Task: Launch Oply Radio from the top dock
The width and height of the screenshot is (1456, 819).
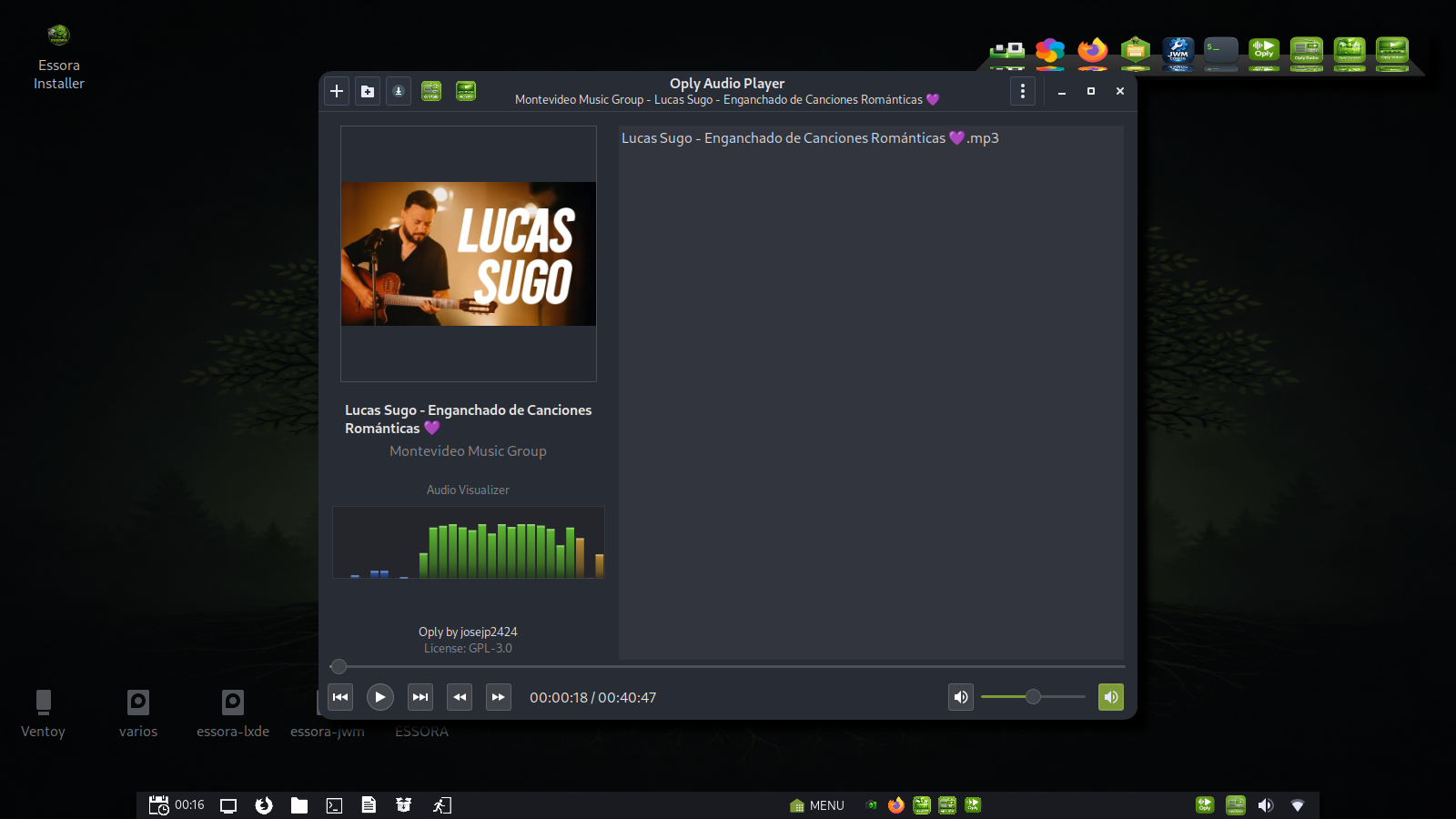Action: [1307, 51]
